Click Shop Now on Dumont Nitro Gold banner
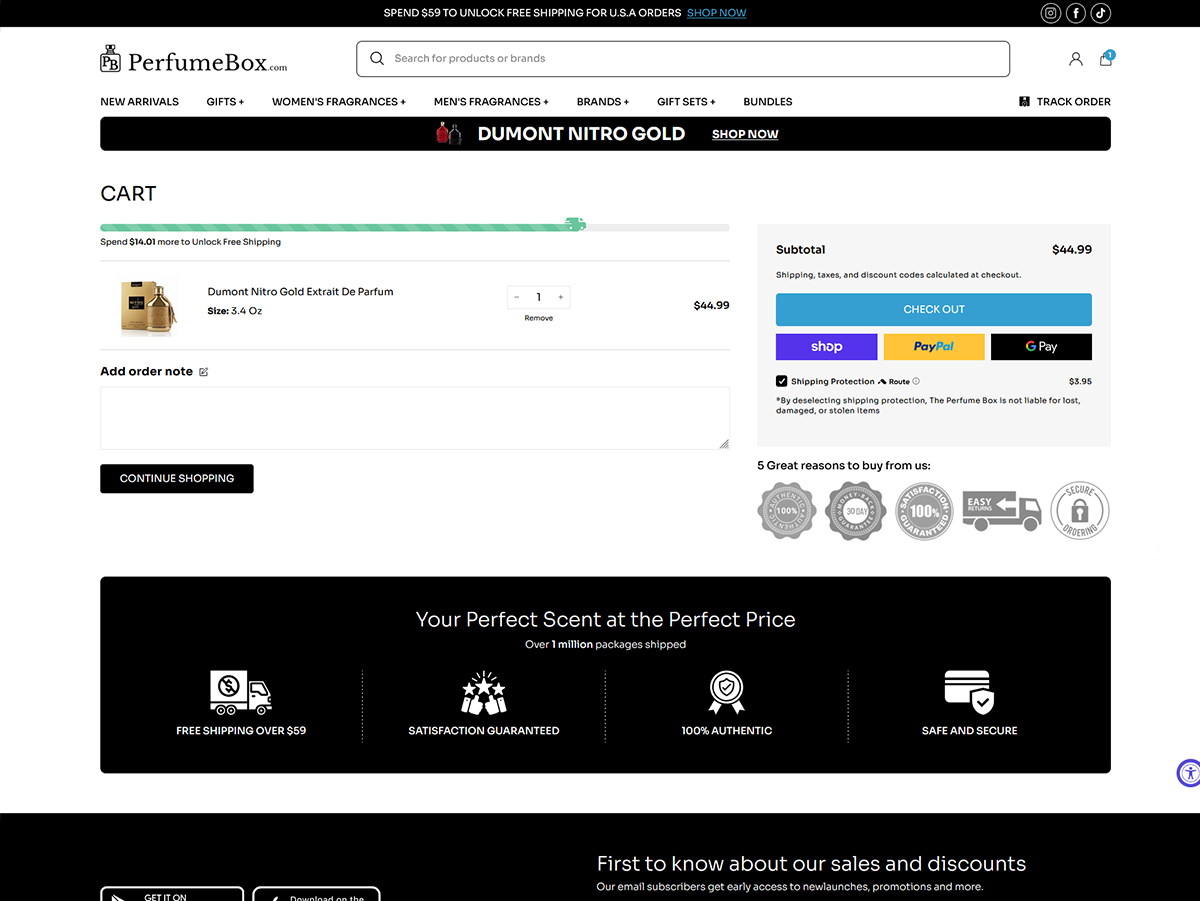The image size is (1200, 901). pos(745,134)
